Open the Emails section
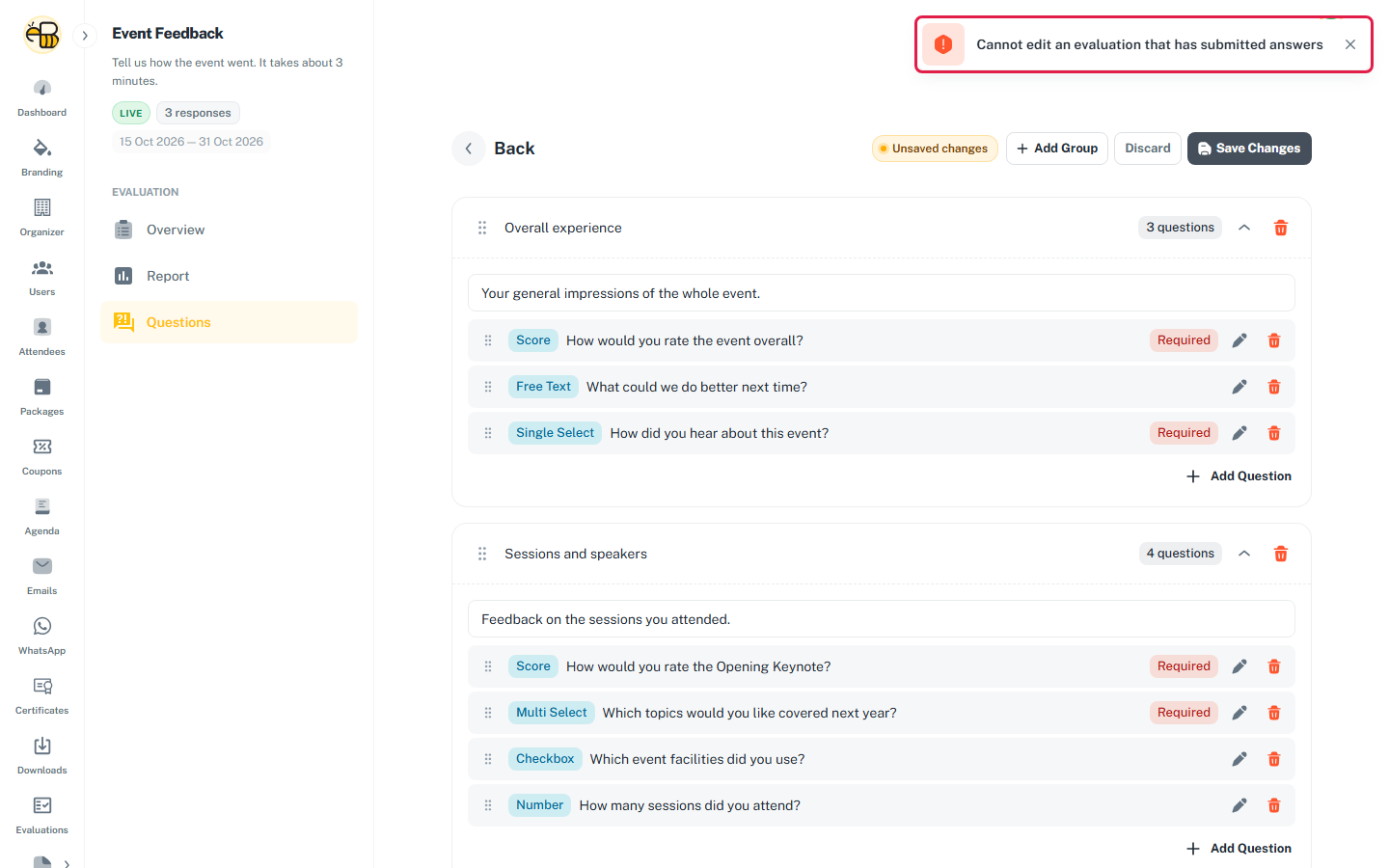The width and height of the screenshot is (1389, 868). (41, 577)
